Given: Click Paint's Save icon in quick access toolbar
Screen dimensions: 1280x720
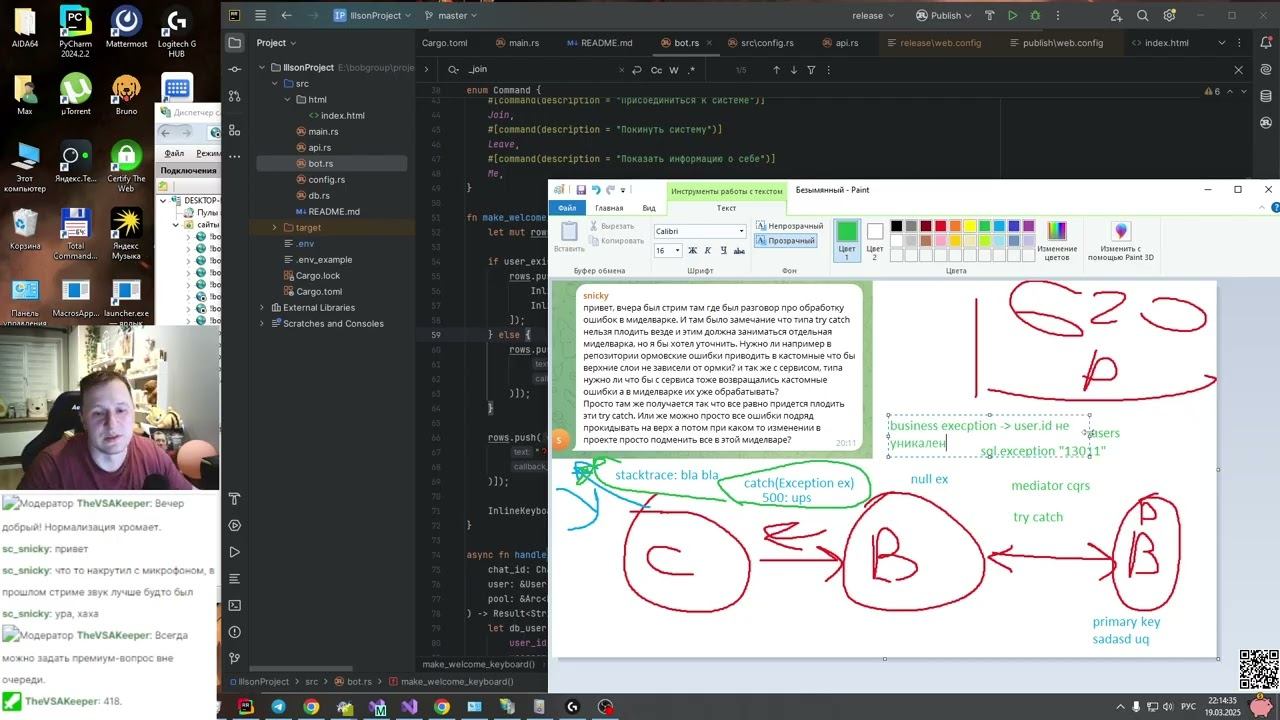Looking at the screenshot, I should (581, 190).
